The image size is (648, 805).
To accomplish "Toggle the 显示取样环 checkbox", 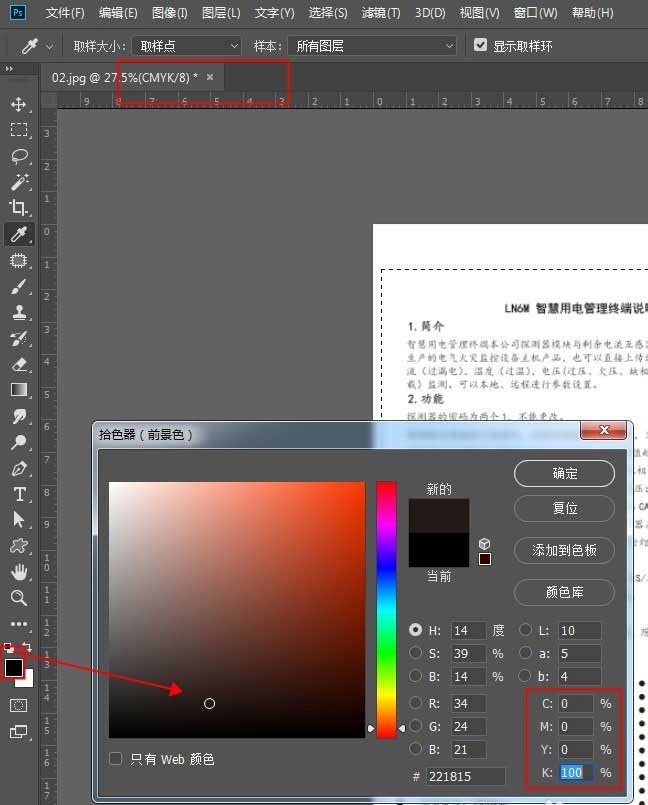I will coord(481,46).
